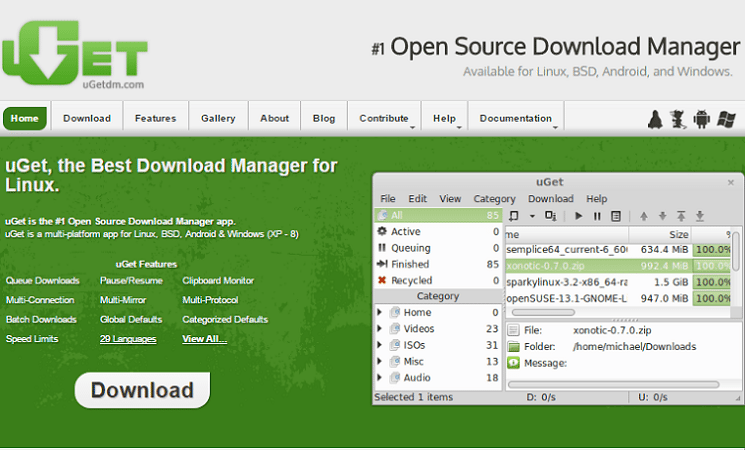Expand the Videos category tree arrow
745x450 pixels.
point(380,328)
